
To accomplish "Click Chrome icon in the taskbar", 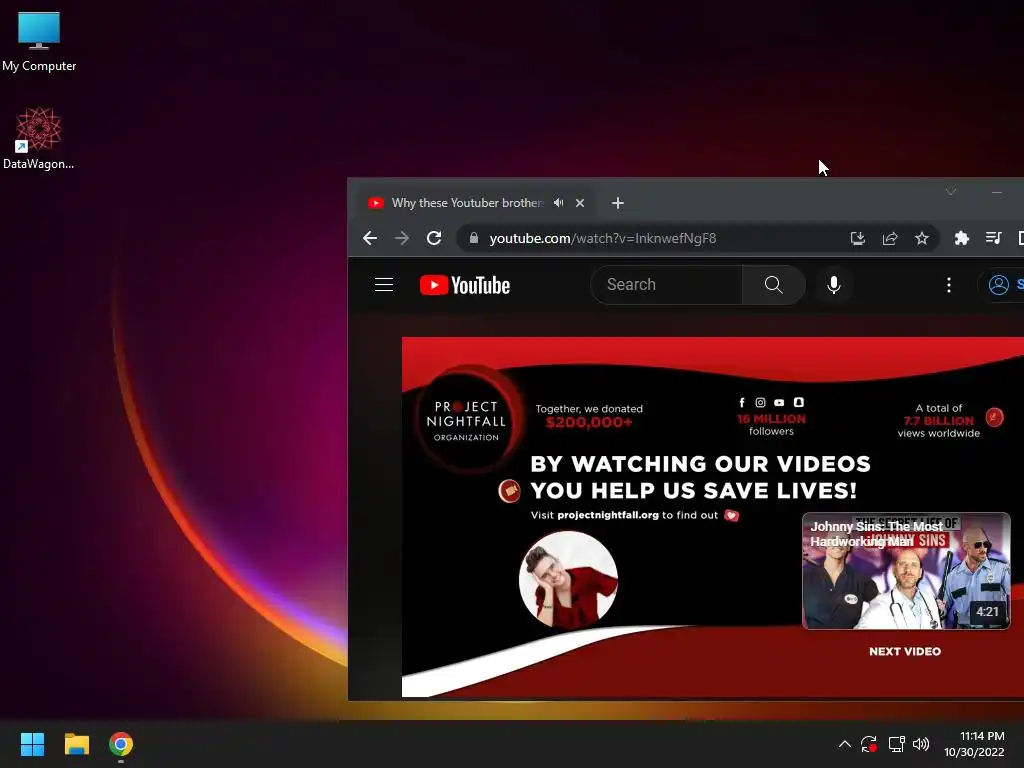I will pos(121,744).
